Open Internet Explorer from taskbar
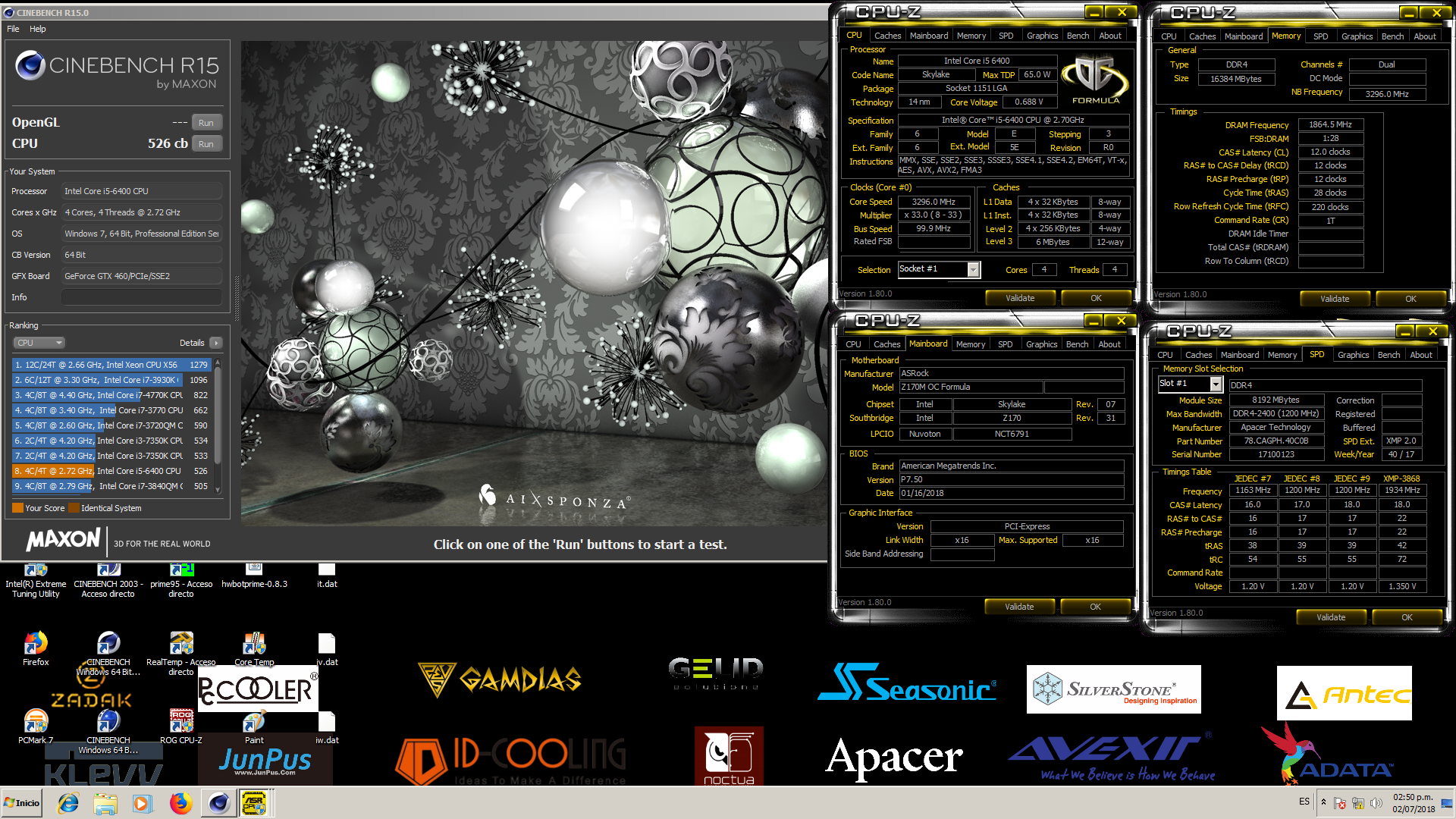The height and width of the screenshot is (819, 1456). (x=68, y=803)
